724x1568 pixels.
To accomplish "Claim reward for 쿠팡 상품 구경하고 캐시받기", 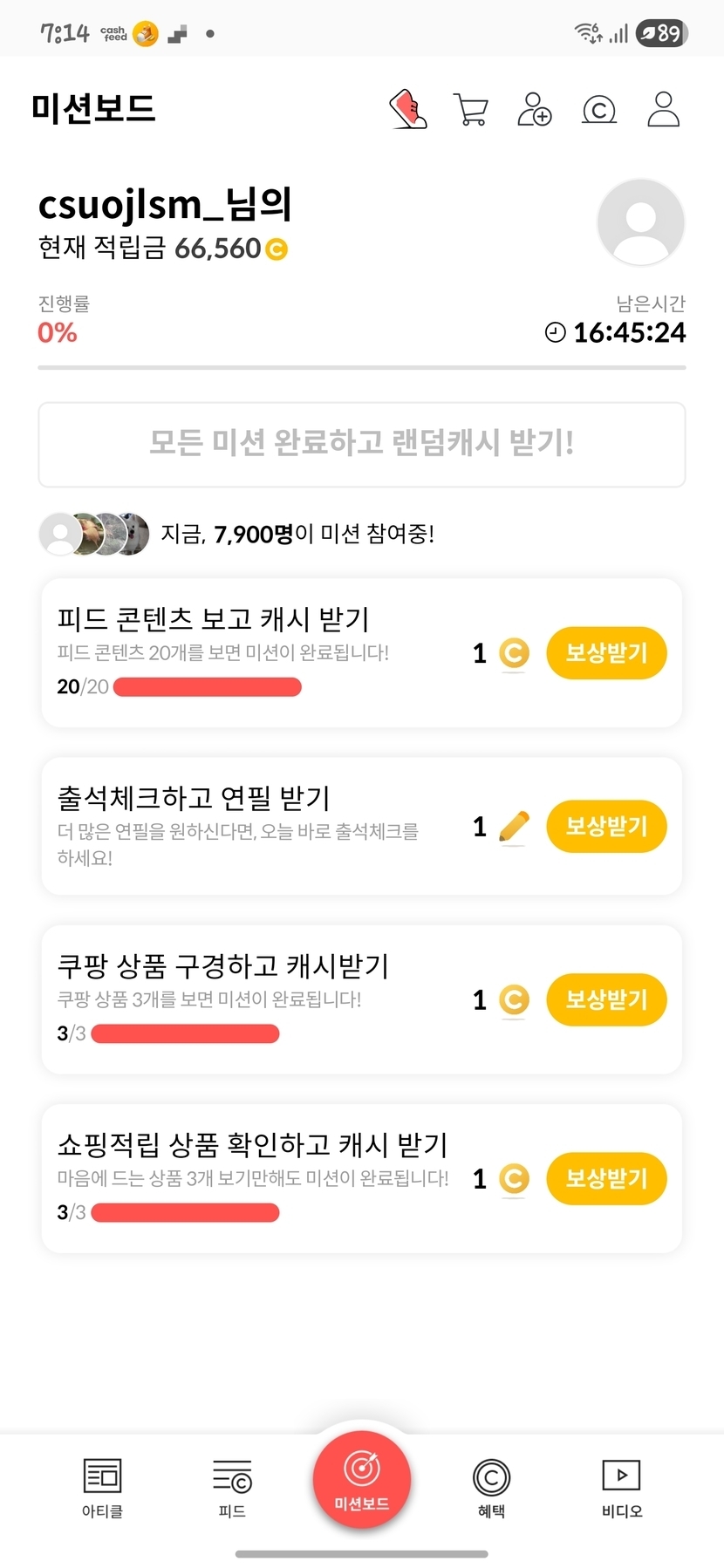I will pyautogui.click(x=606, y=999).
